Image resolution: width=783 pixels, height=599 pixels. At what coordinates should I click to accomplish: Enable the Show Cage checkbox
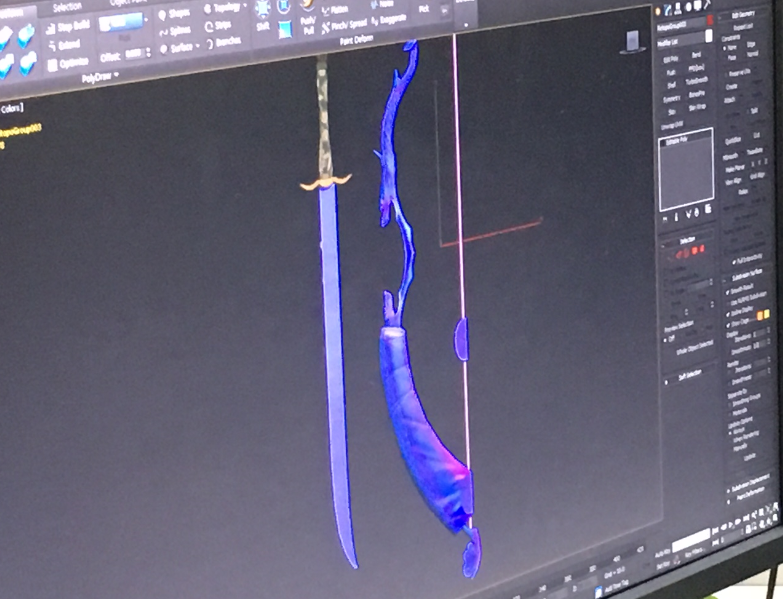point(728,323)
